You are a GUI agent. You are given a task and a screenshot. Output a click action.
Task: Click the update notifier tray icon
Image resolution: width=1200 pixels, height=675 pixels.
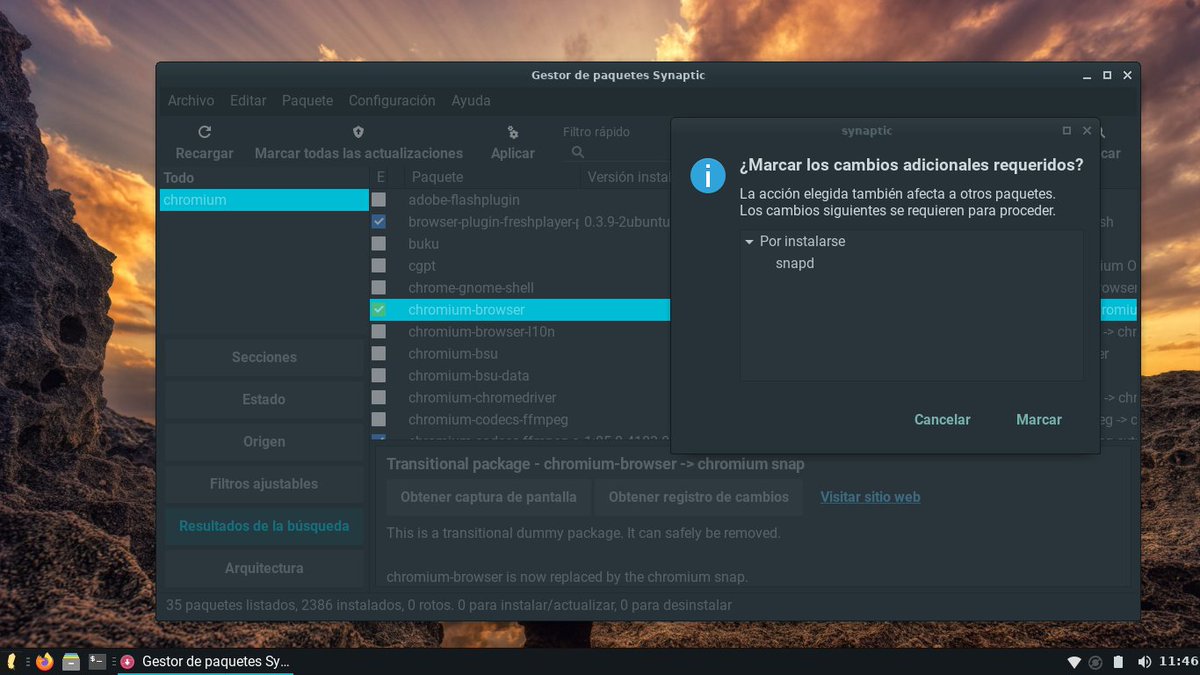pyautogui.click(x=1096, y=662)
